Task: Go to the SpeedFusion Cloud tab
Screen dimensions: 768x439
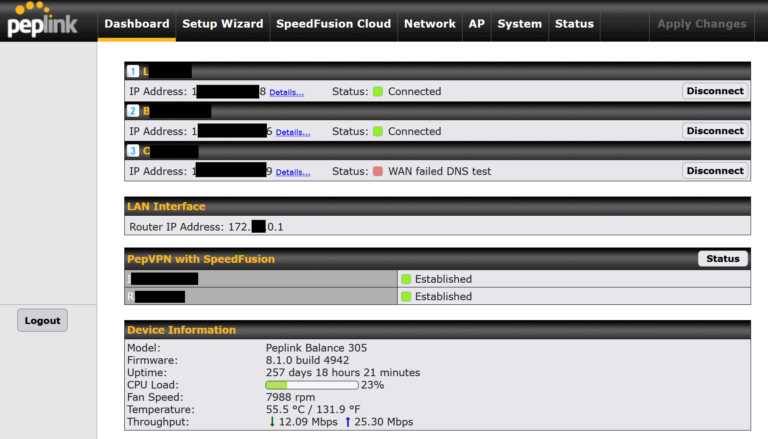Action: click(334, 24)
